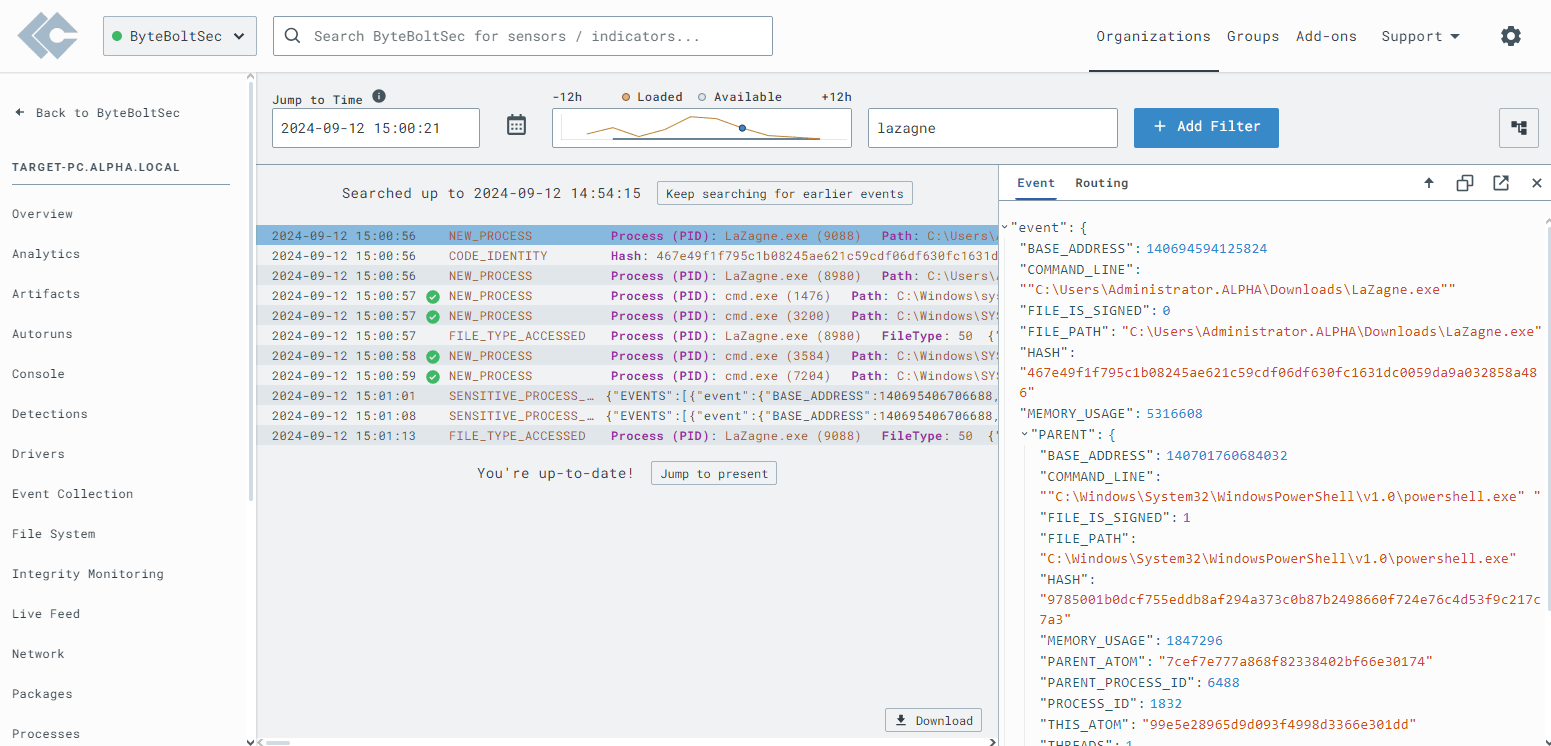
Task: Collapse the root event JSON node
Action: click(1005, 227)
